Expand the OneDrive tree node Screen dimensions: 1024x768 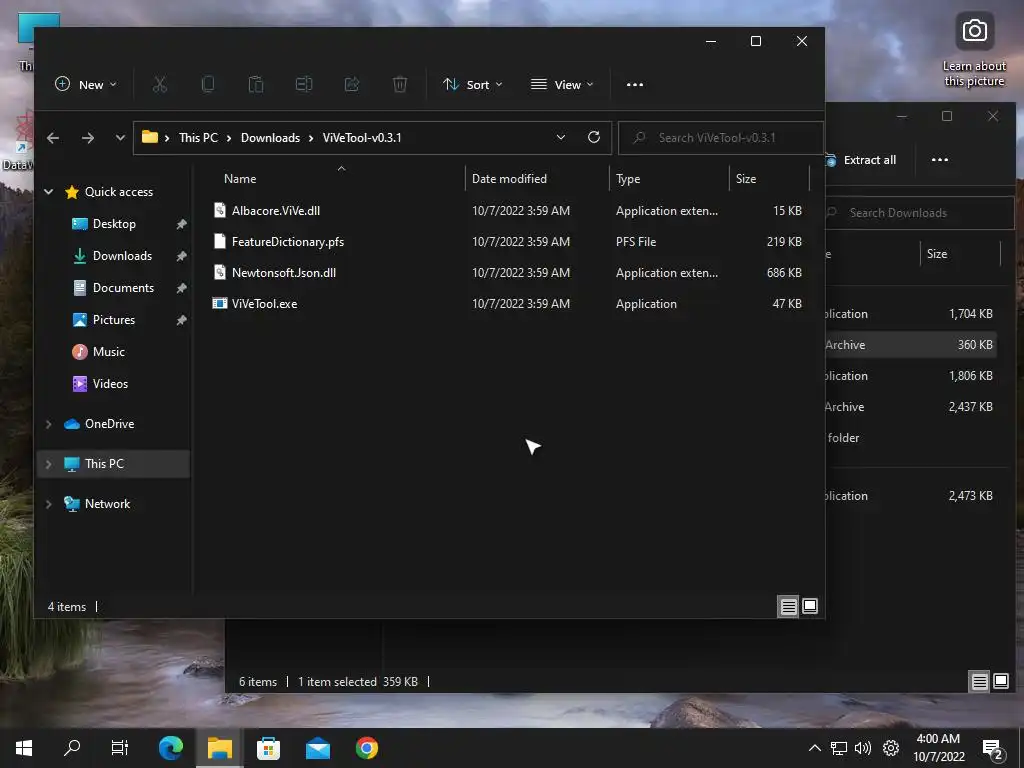point(48,424)
